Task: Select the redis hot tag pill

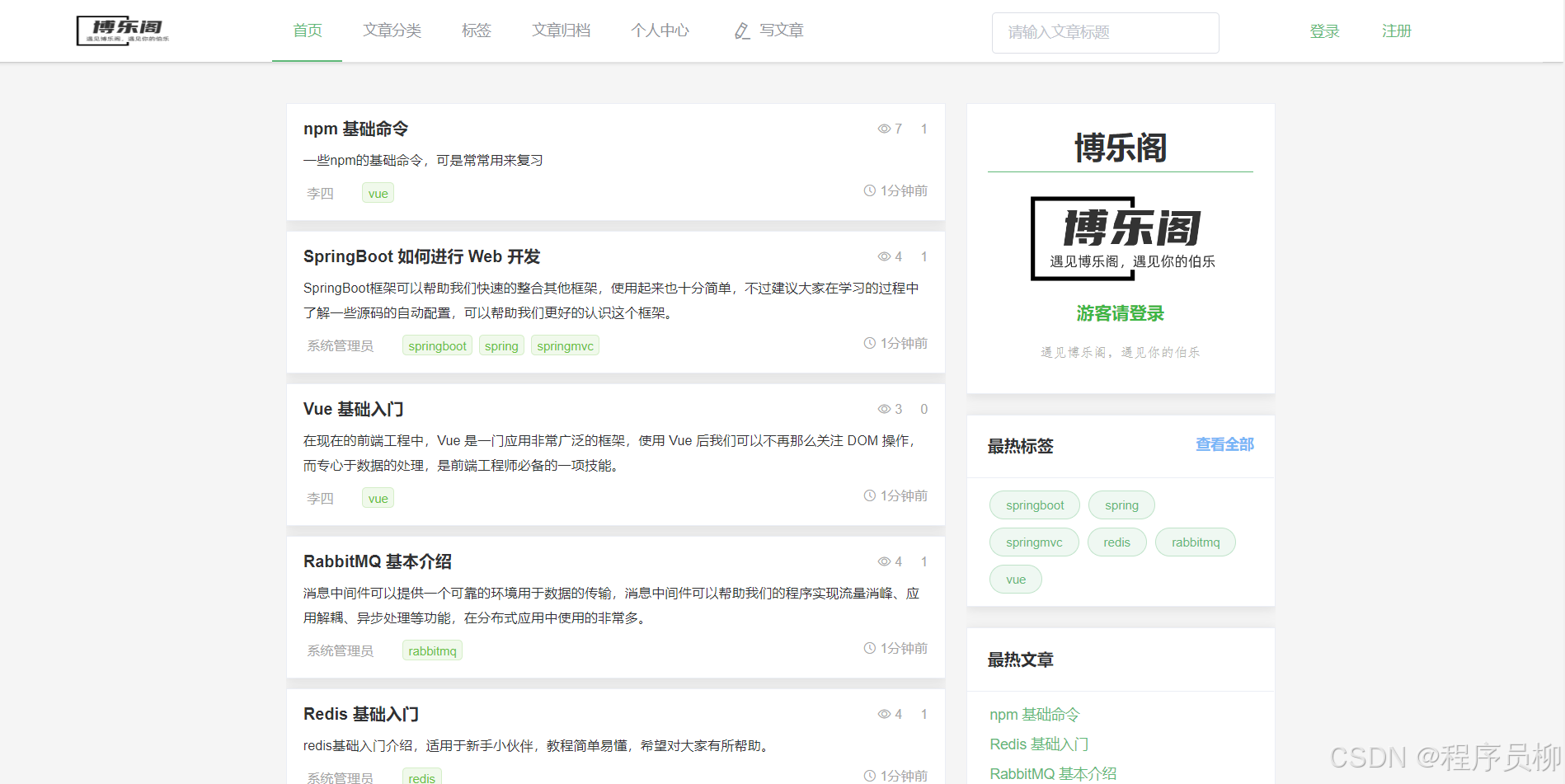Action: [x=1116, y=542]
